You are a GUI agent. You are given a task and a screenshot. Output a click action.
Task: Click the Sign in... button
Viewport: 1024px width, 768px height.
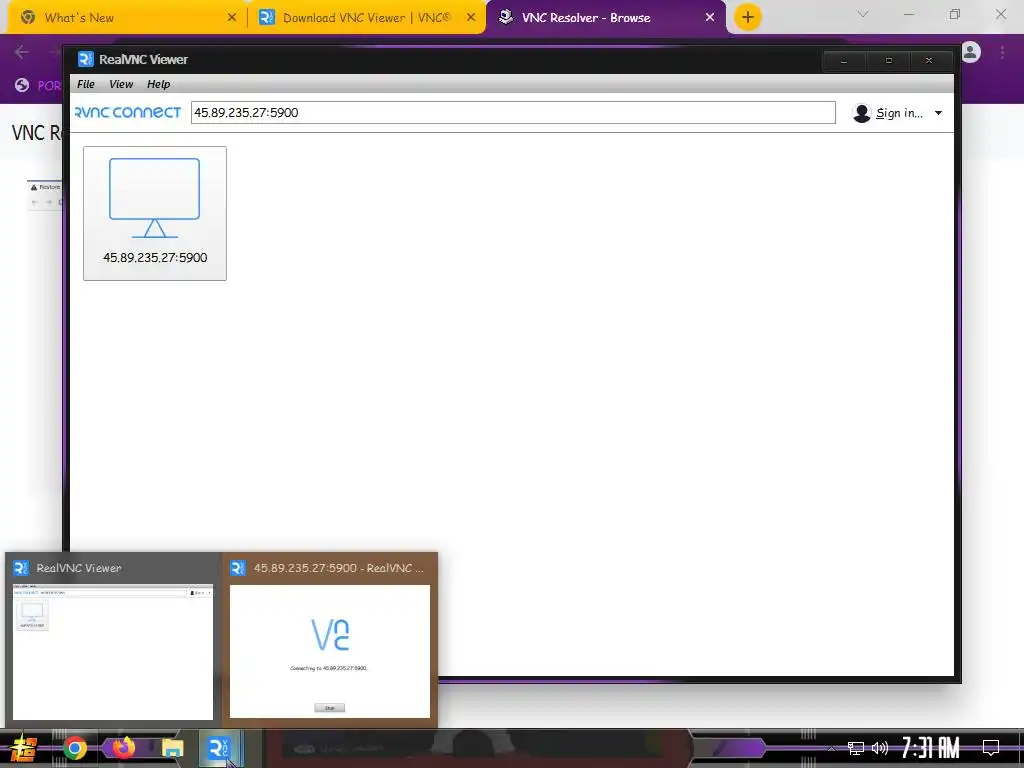pyautogui.click(x=899, y=113)
